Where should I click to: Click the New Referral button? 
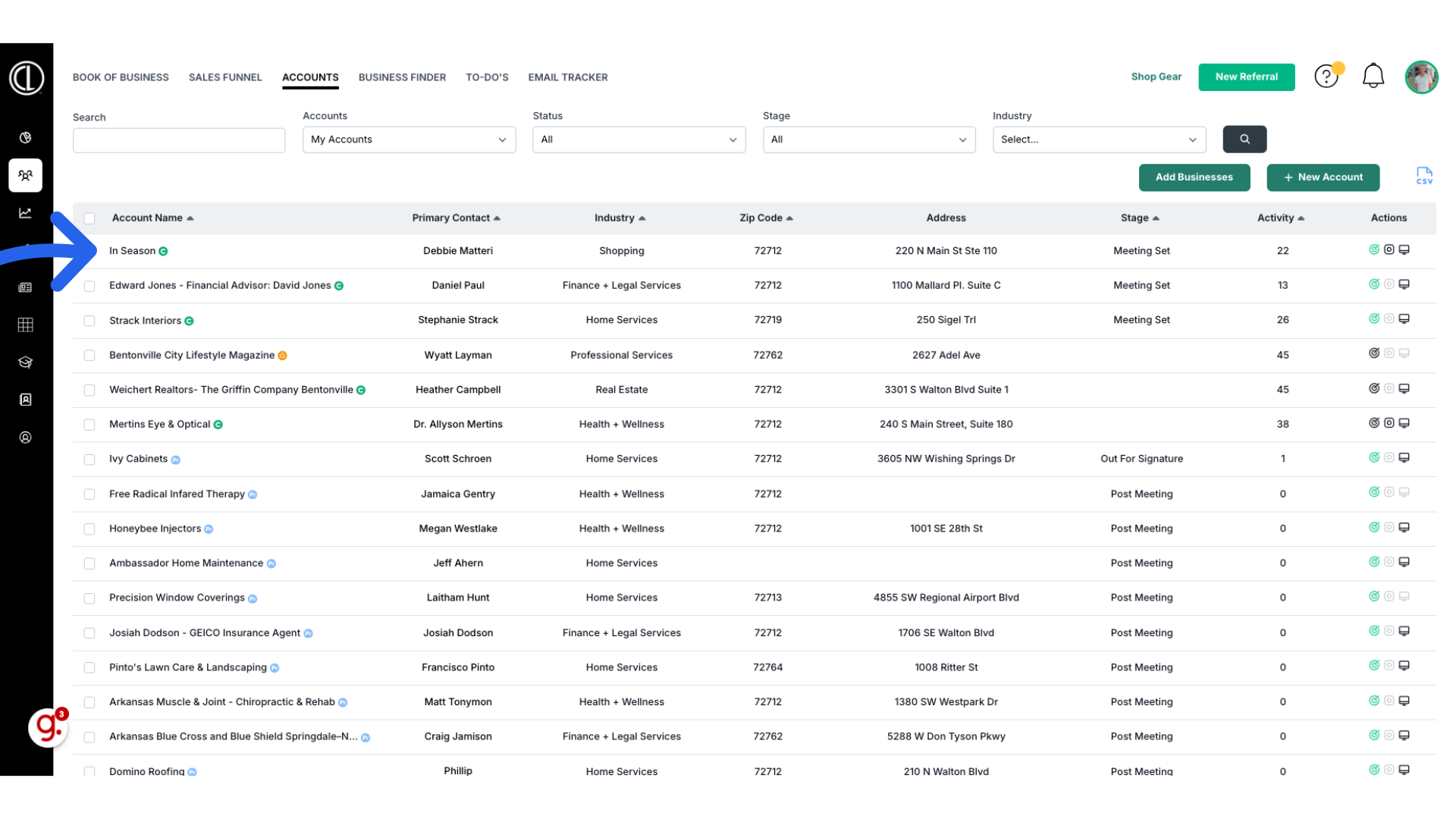(1246, 77)
